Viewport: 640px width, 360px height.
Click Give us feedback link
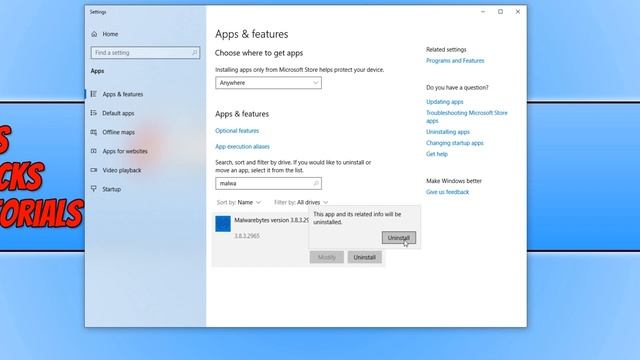coord(447,192)
